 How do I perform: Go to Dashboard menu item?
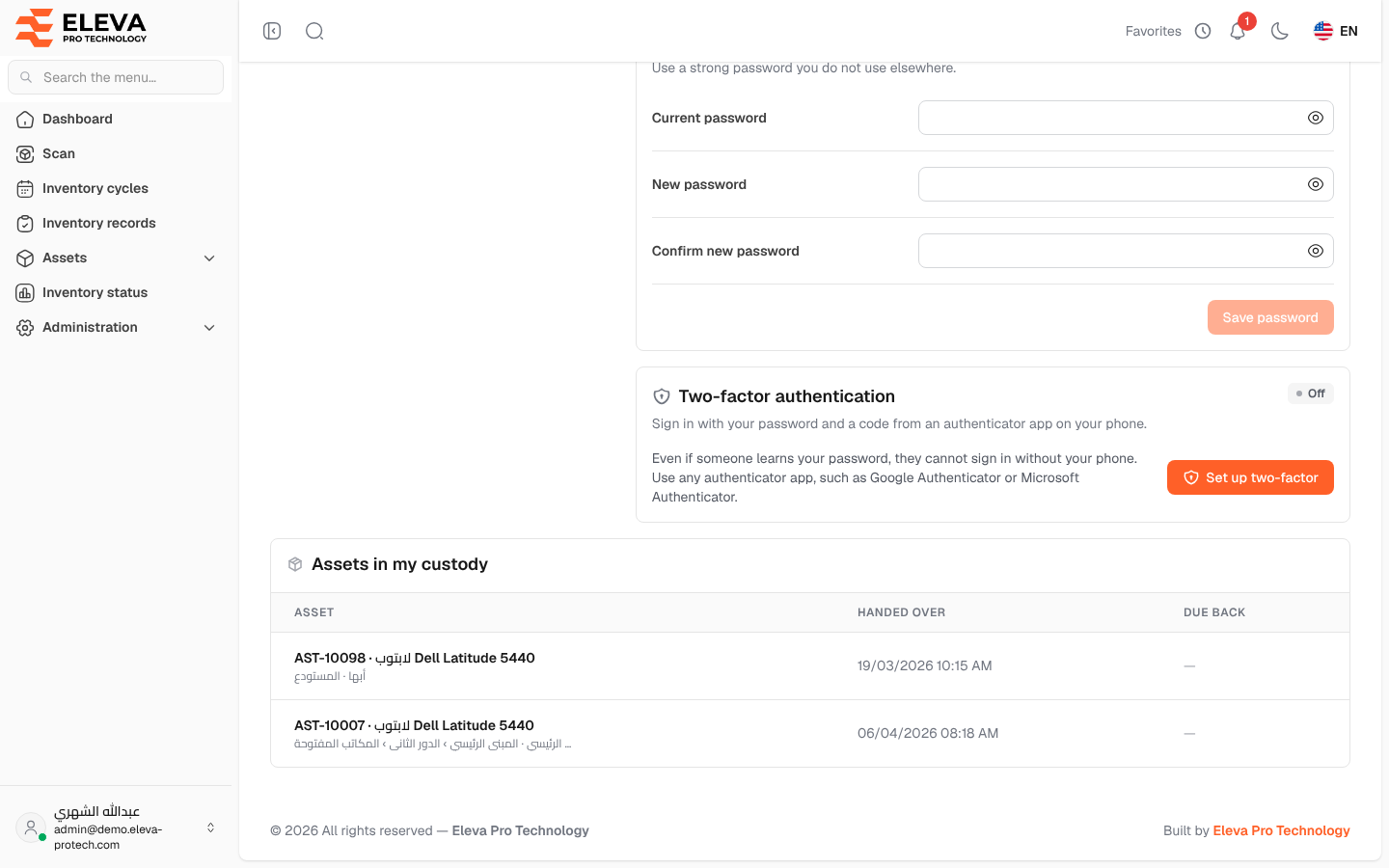116,119
